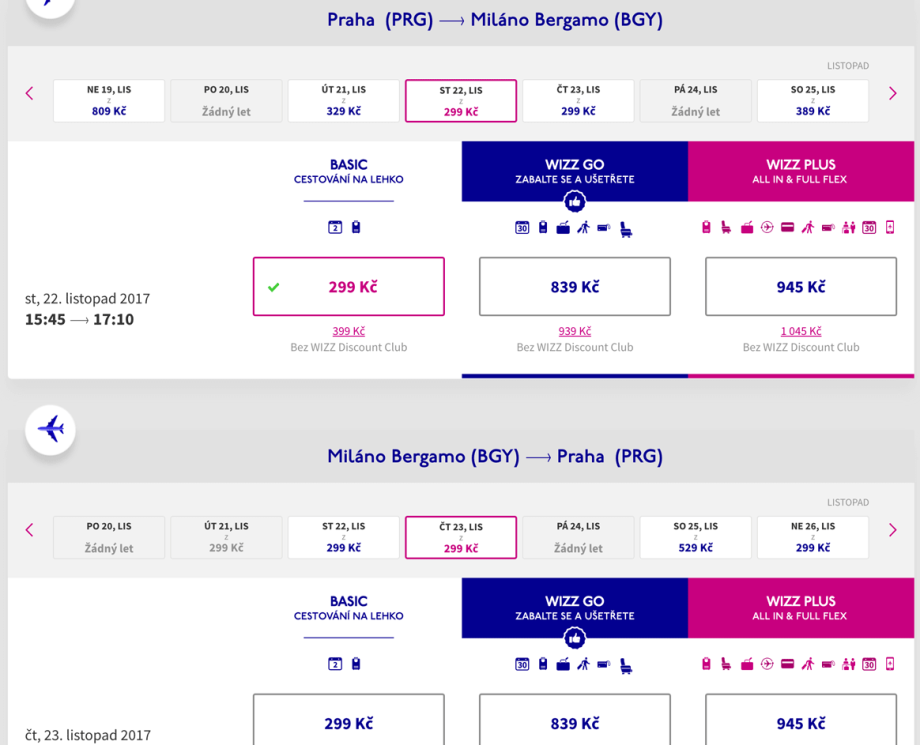Image resolution: width=920 pixels, height=745 pixels.
Task: Show later return dates with right arrow
Action: point(892,530)
